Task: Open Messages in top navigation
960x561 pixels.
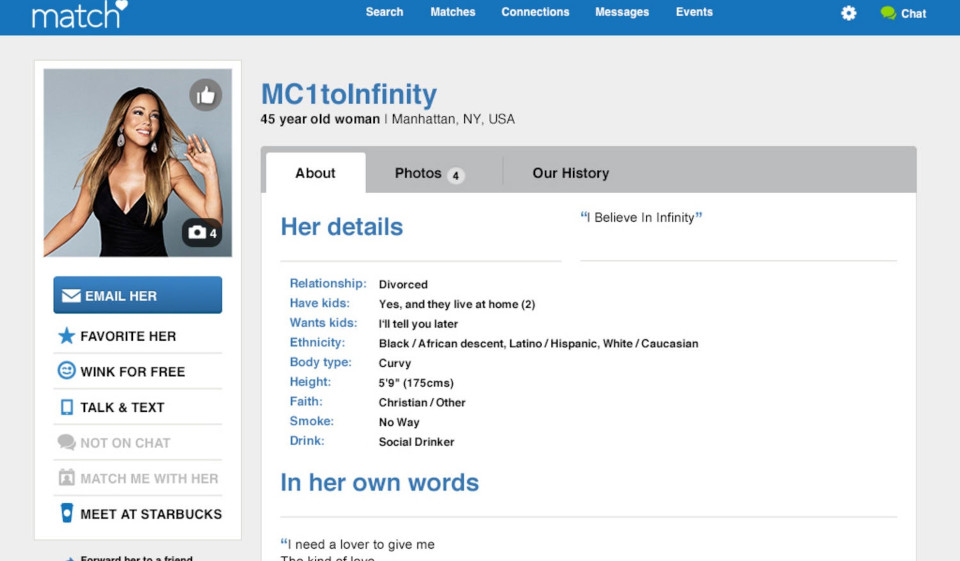Action: (622, 12)
